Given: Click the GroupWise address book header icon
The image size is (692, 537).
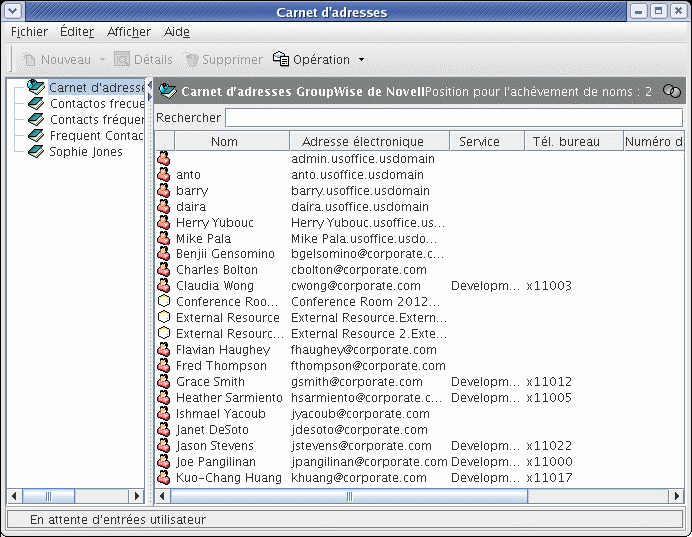Looking at the screenshot, I should [x=168, y=91].
